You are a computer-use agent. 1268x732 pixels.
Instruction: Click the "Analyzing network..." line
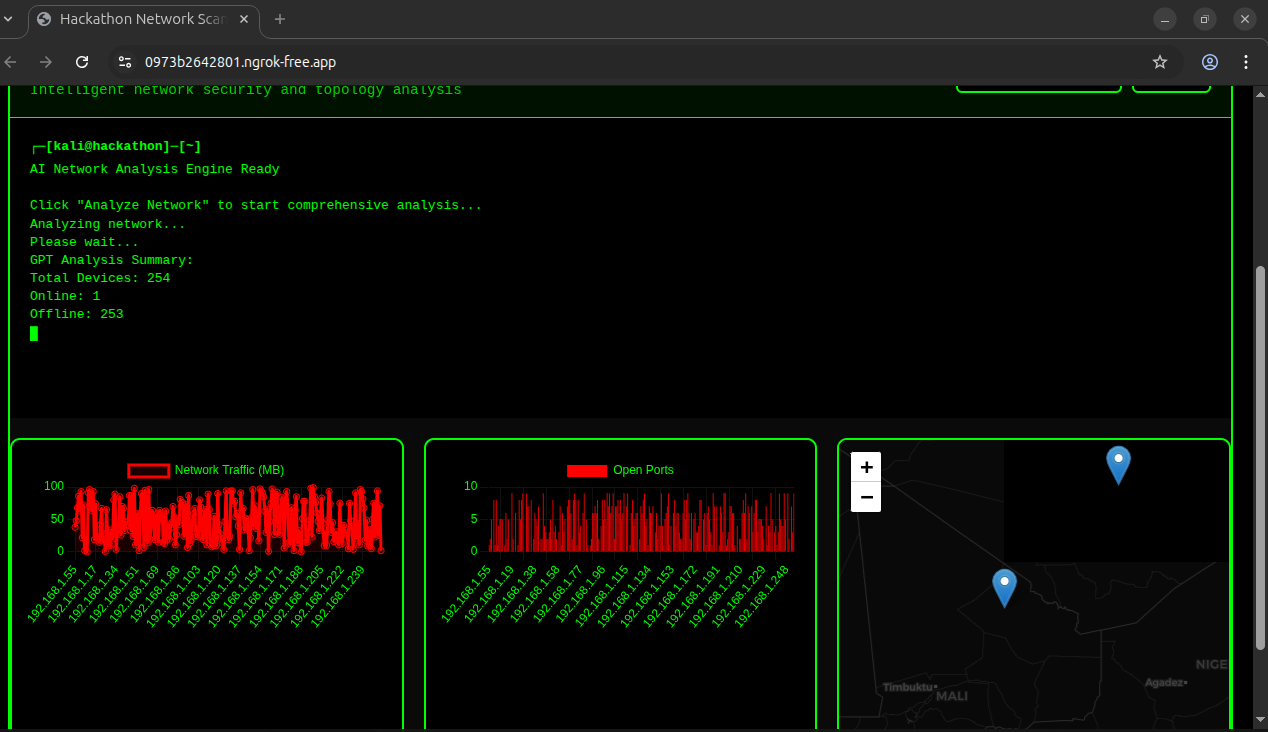(108, 224)
